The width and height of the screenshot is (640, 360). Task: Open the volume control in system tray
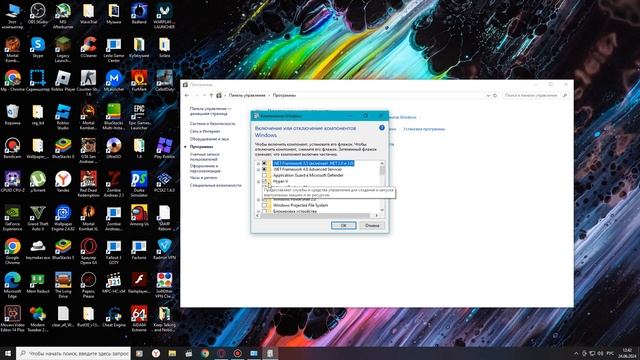pos(600,353)
